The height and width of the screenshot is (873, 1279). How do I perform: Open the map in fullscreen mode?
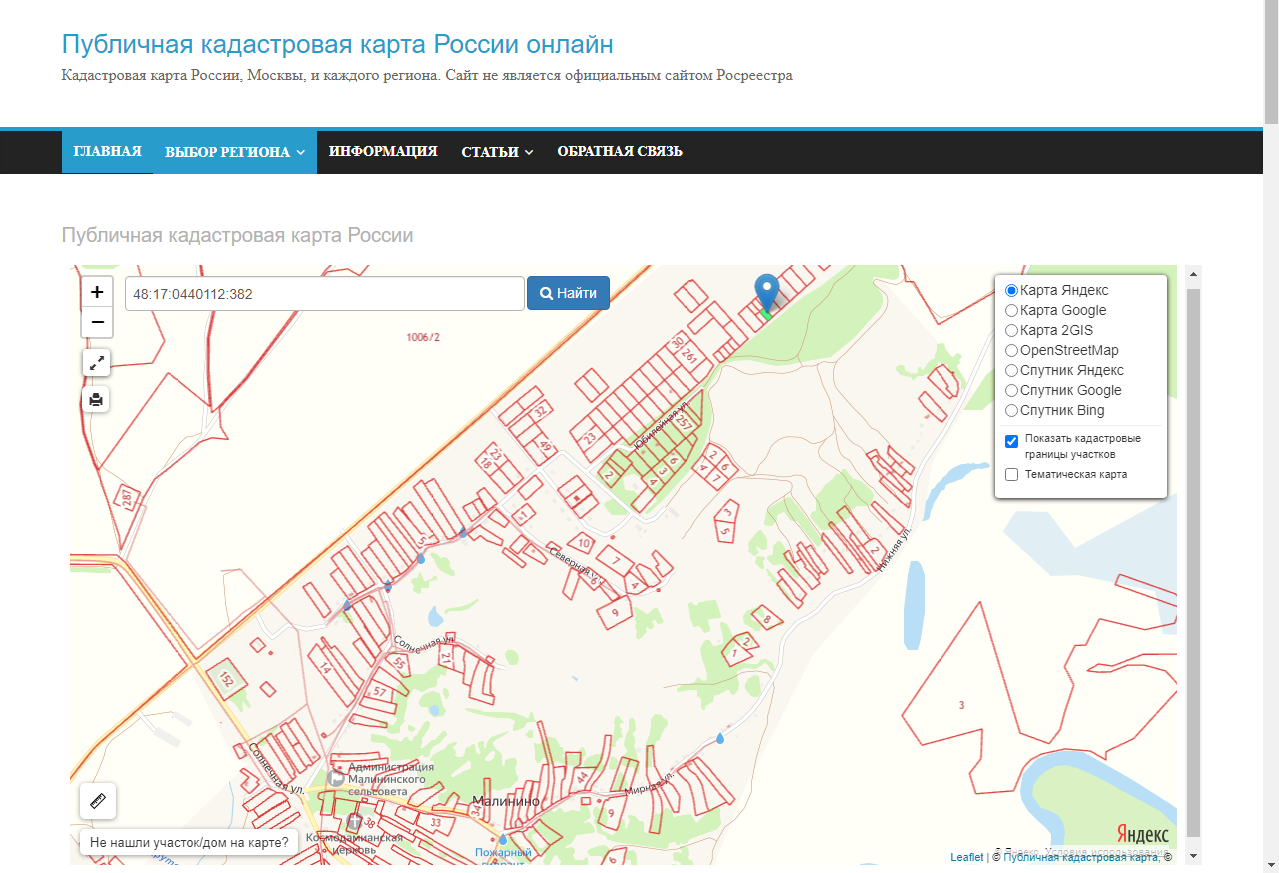coord(96,363)
